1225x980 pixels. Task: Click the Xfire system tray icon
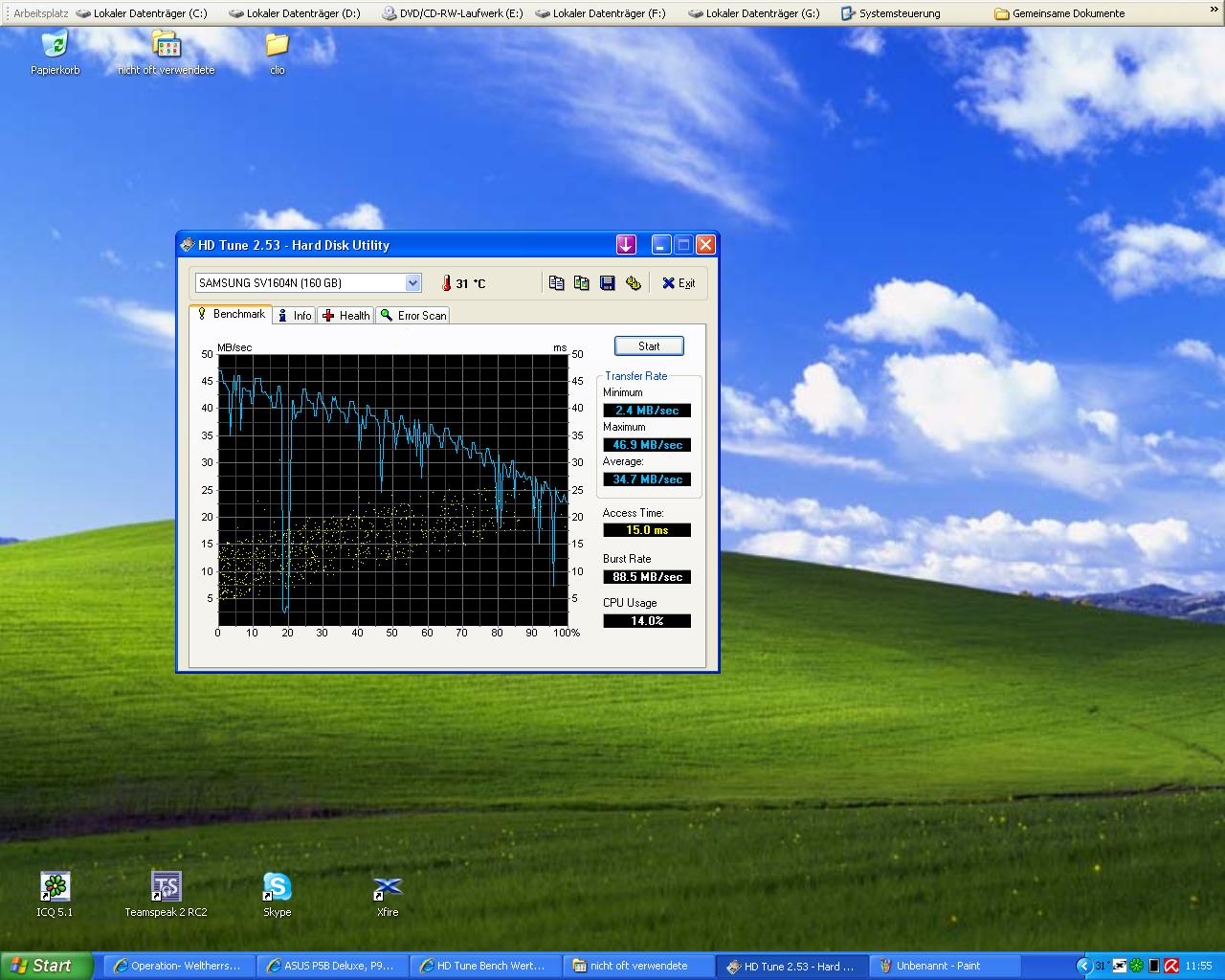coord(1120,966)
